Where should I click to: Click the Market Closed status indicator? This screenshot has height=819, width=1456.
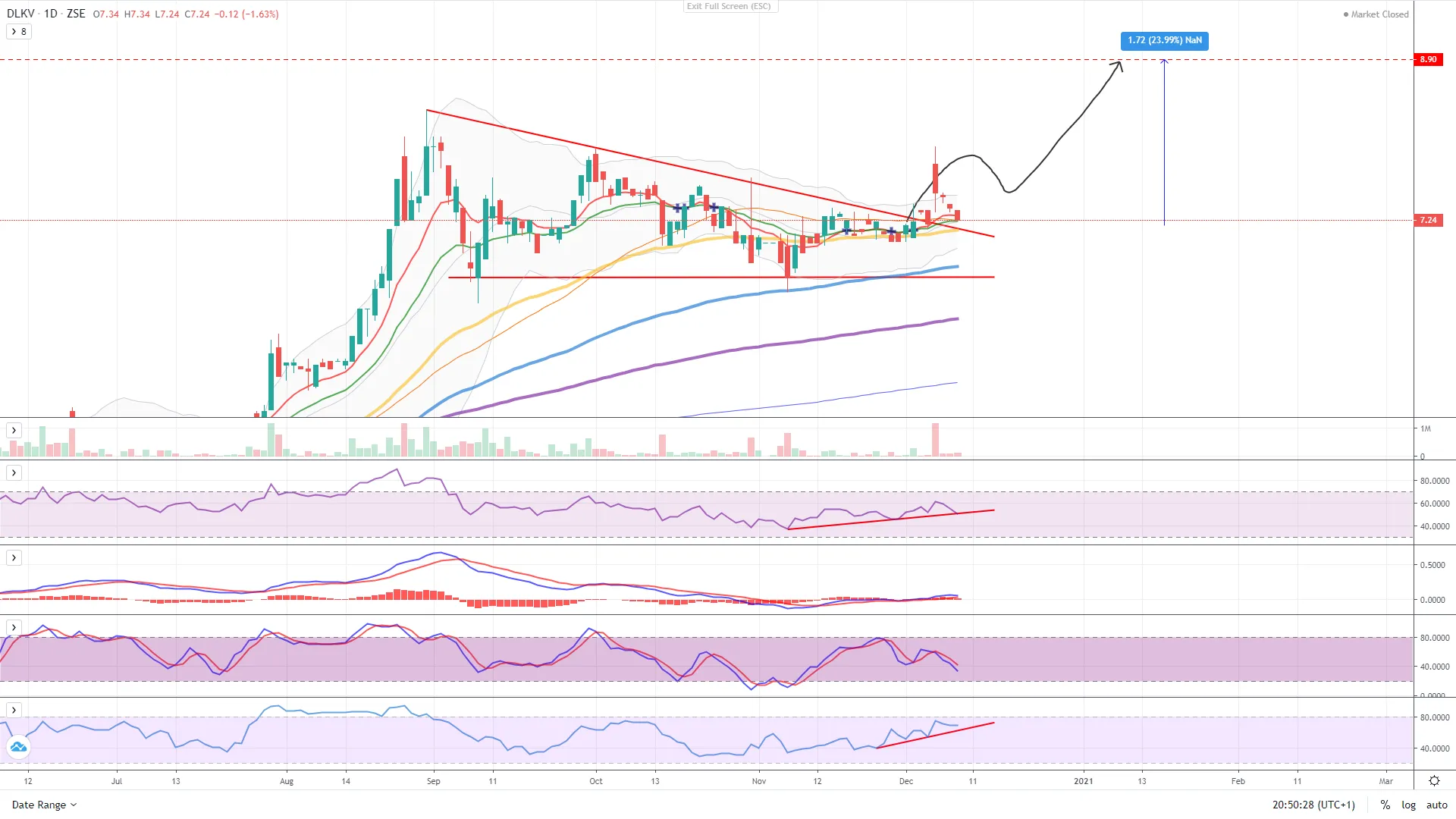[x=1376, y=14]
